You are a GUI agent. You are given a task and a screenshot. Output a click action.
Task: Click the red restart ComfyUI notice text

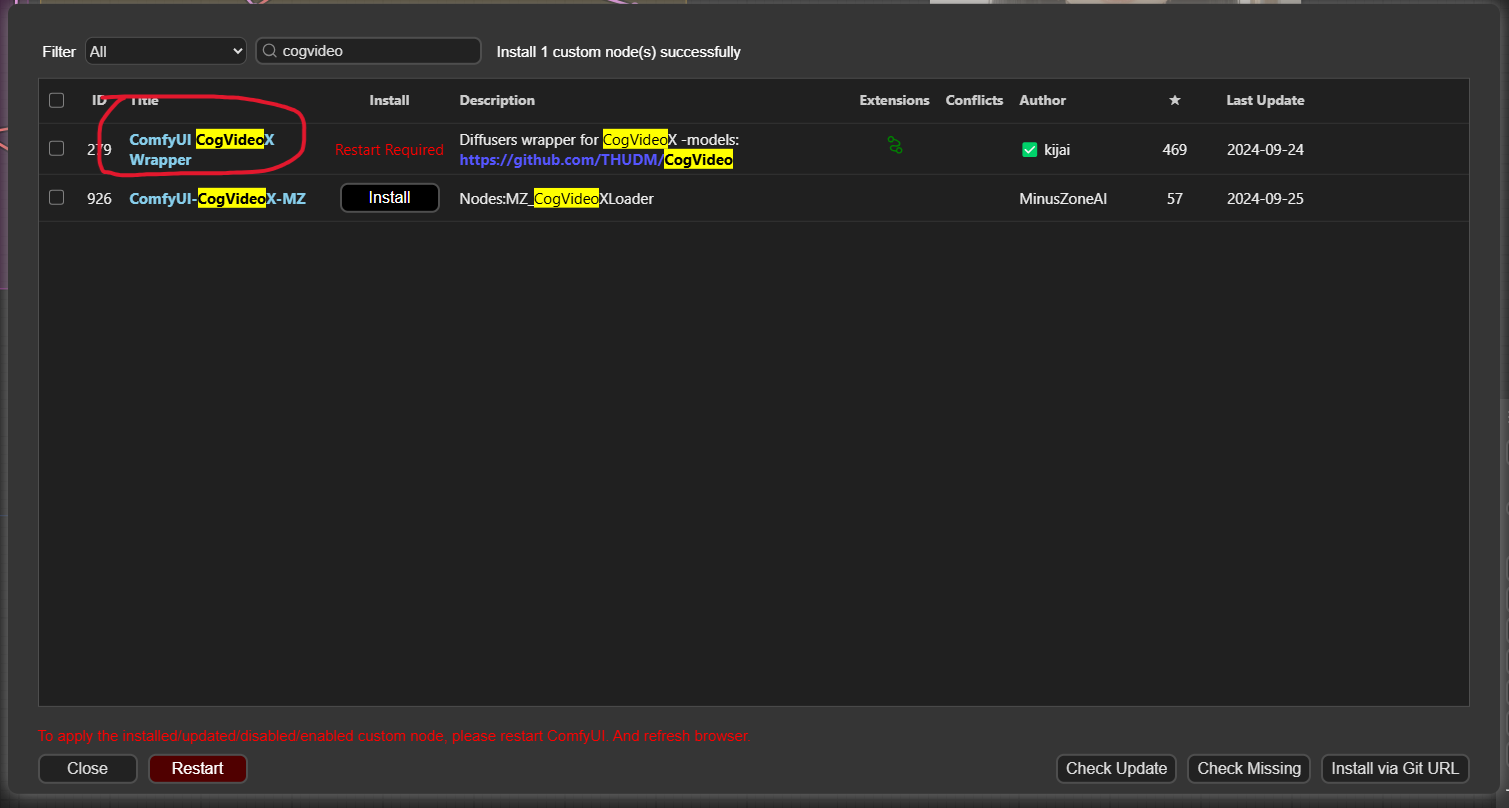click(394, 736)
